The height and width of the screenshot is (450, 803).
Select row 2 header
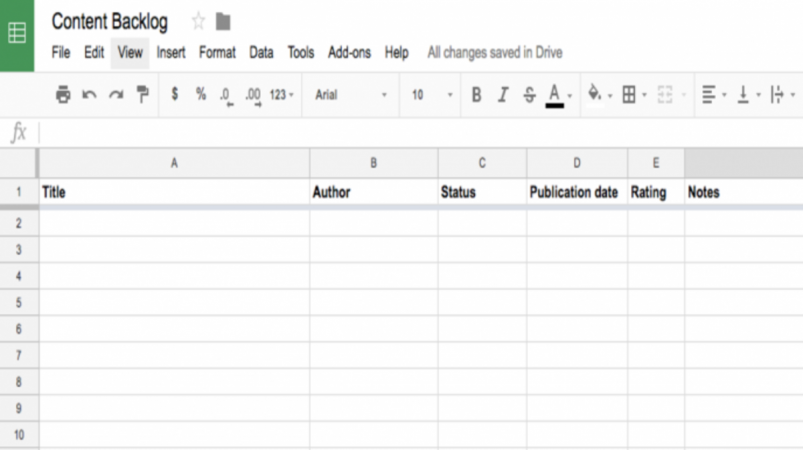(19, 223)
